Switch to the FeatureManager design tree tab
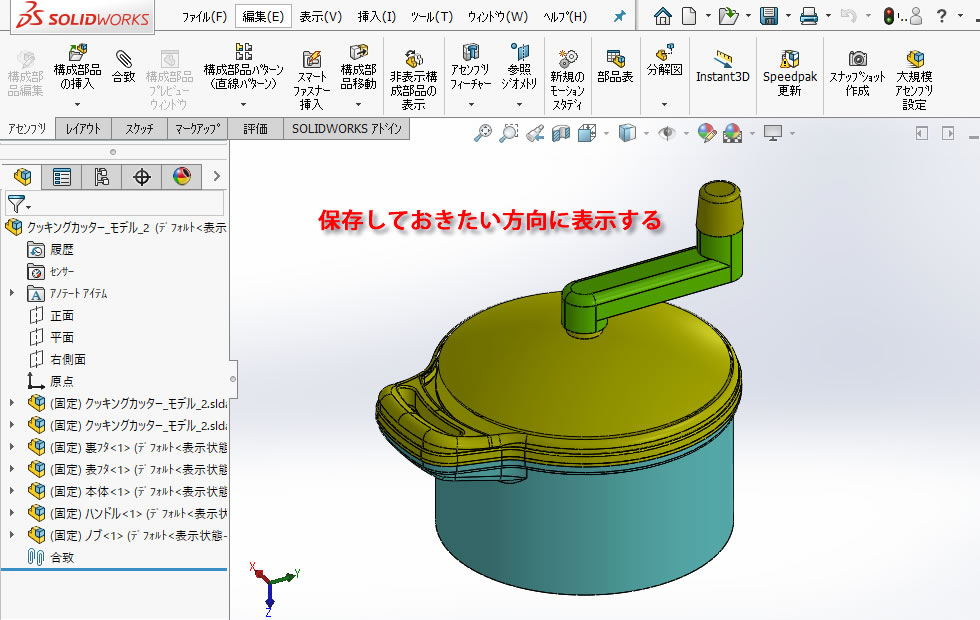The width and height of the screenshot is (980, 620). coord(22,177)
